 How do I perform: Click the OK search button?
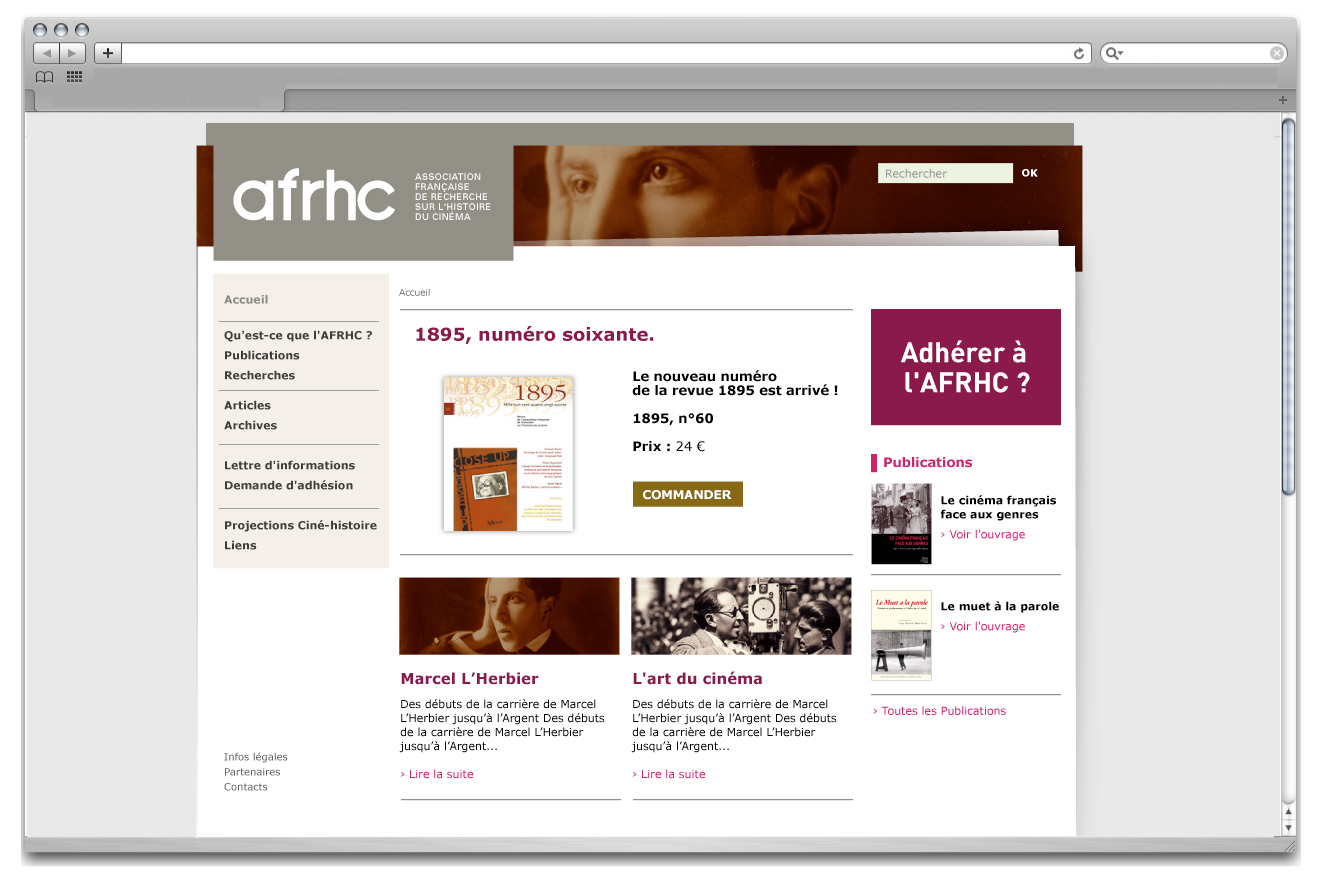[x=1029, y=173]
